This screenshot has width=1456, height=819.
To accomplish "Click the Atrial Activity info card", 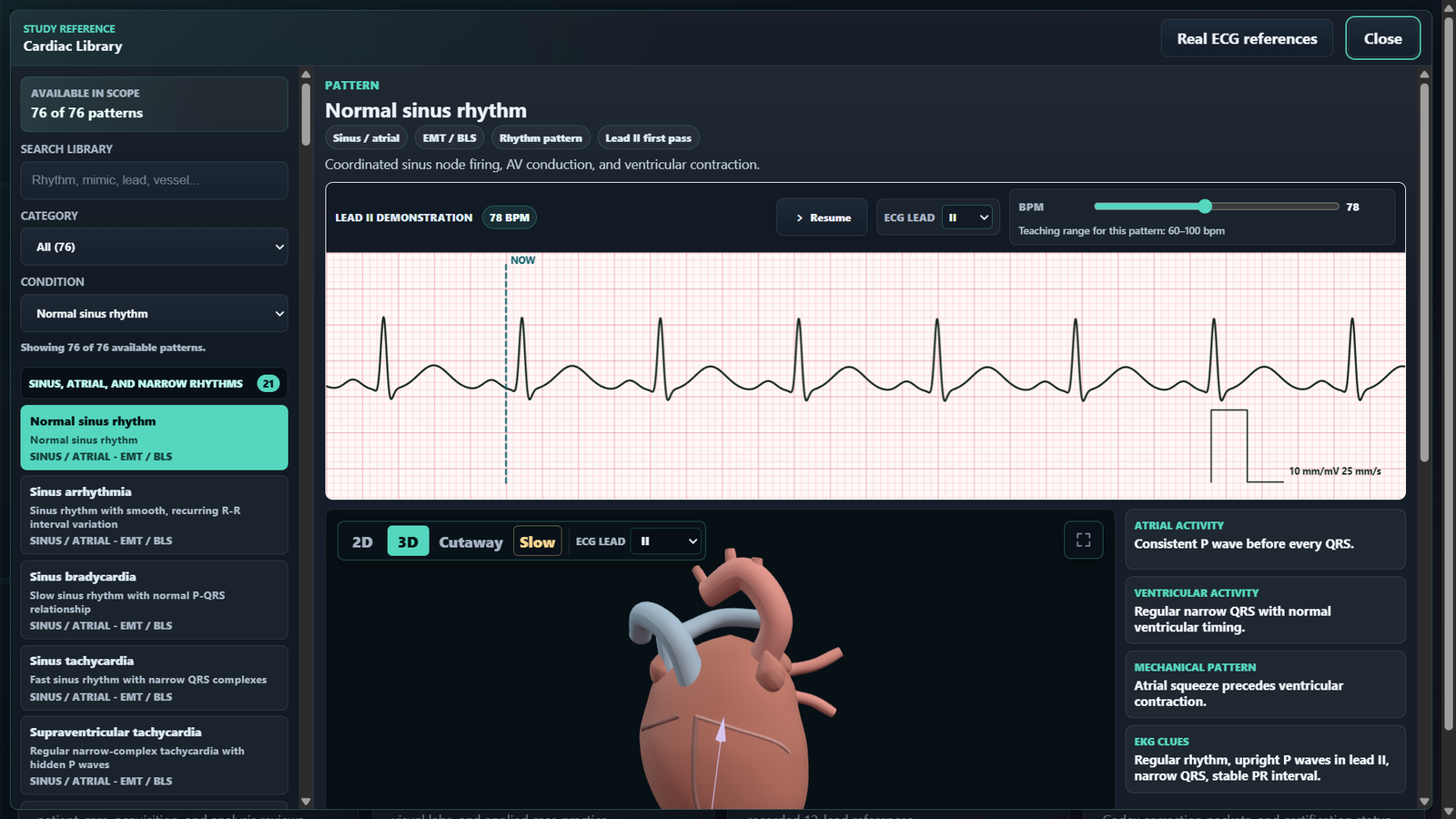I will click(1265, 539).
